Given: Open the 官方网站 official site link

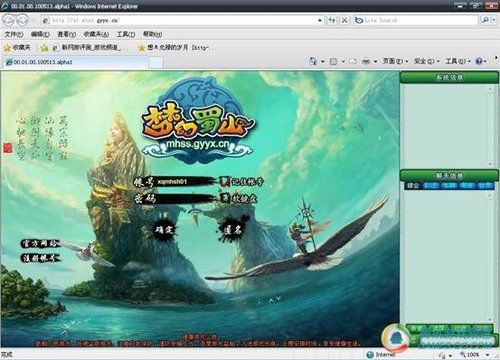Looking at the screenshot, I should pyautogui.click(x=40, y=243).
